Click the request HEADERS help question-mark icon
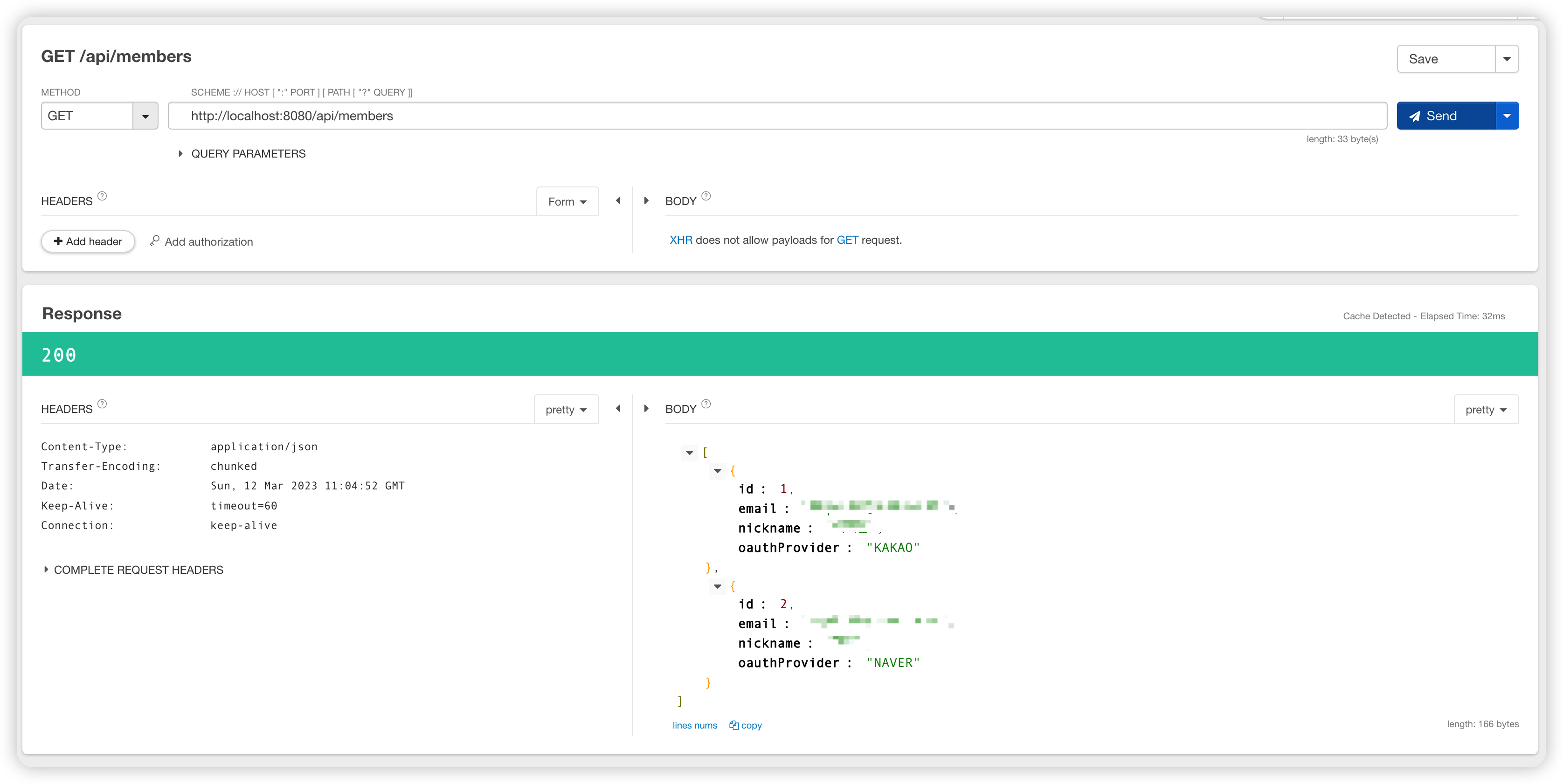The image size is (1563, 784). pyautogui.click(x=102, y=196)
